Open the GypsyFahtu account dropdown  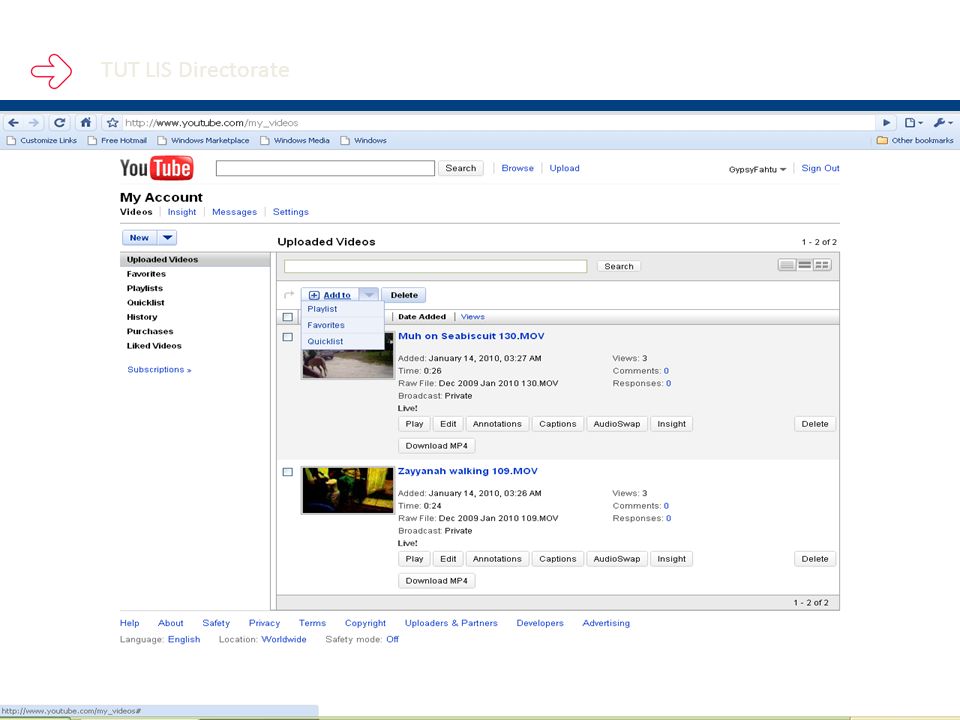point(757,170)
